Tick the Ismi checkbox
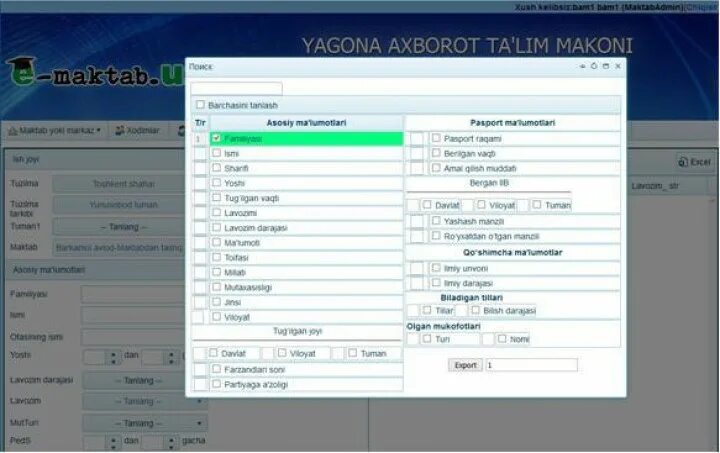This screenshot has width=720, height=453. pos(216,153)
